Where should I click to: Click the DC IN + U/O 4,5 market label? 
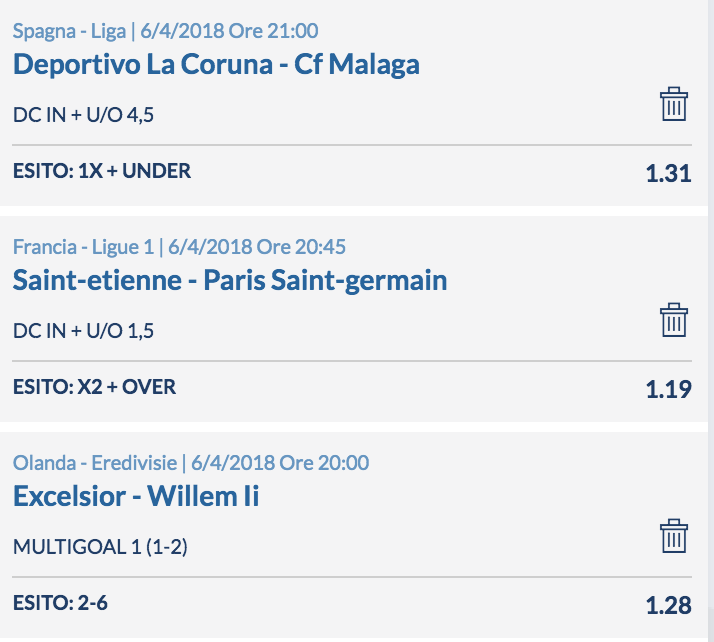(83, 115)
